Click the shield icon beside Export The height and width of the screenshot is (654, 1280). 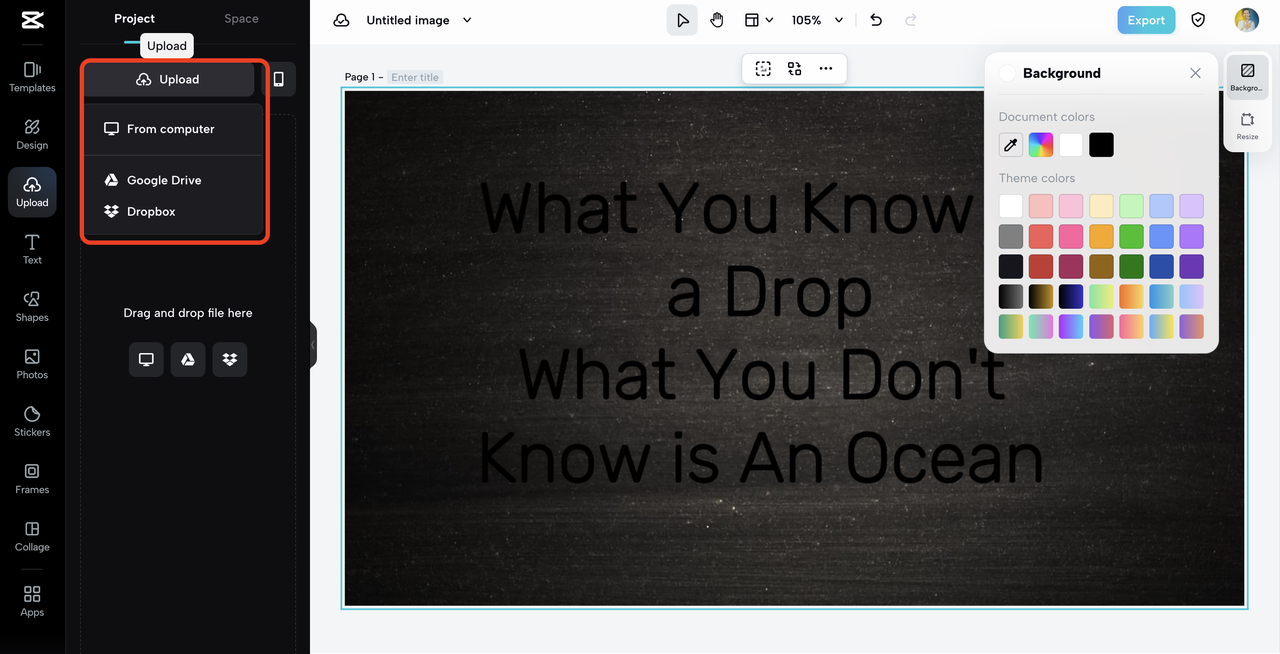(x=1198, y=20)
